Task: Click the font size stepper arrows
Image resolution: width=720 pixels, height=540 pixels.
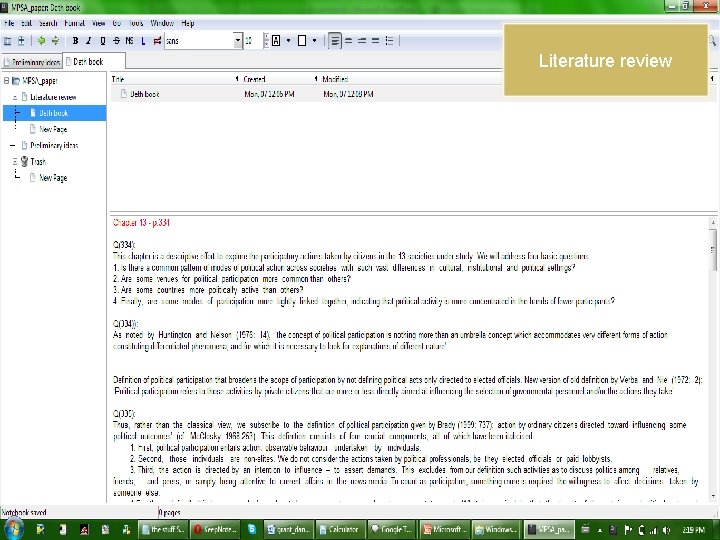Action: [266, 41]
